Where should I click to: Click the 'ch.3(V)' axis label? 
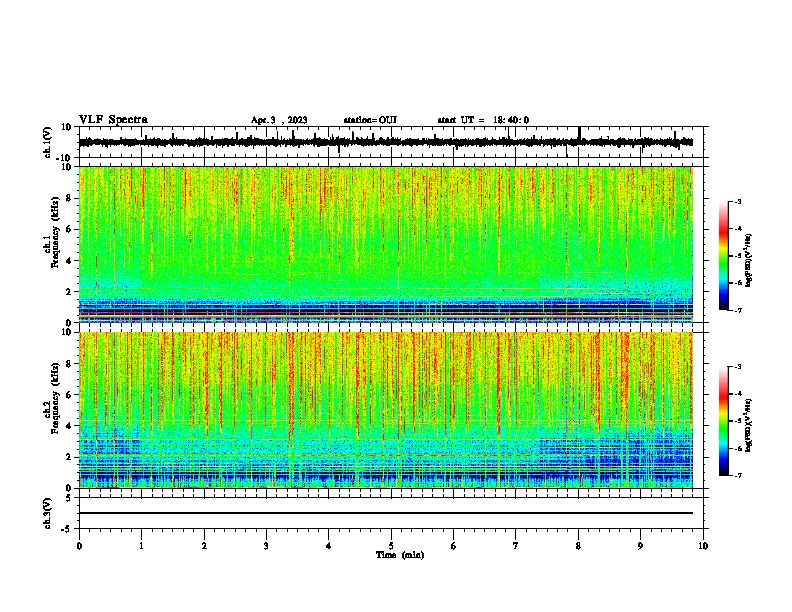click(x=48, y=513)
